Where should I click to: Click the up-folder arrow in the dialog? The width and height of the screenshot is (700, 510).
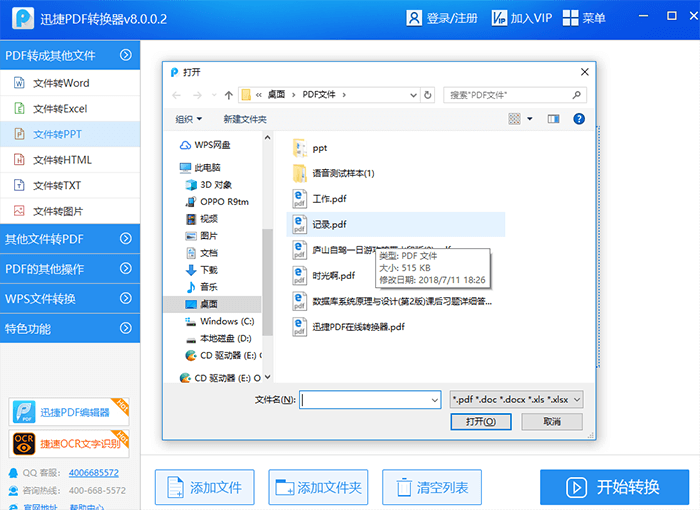coord(229,95)
